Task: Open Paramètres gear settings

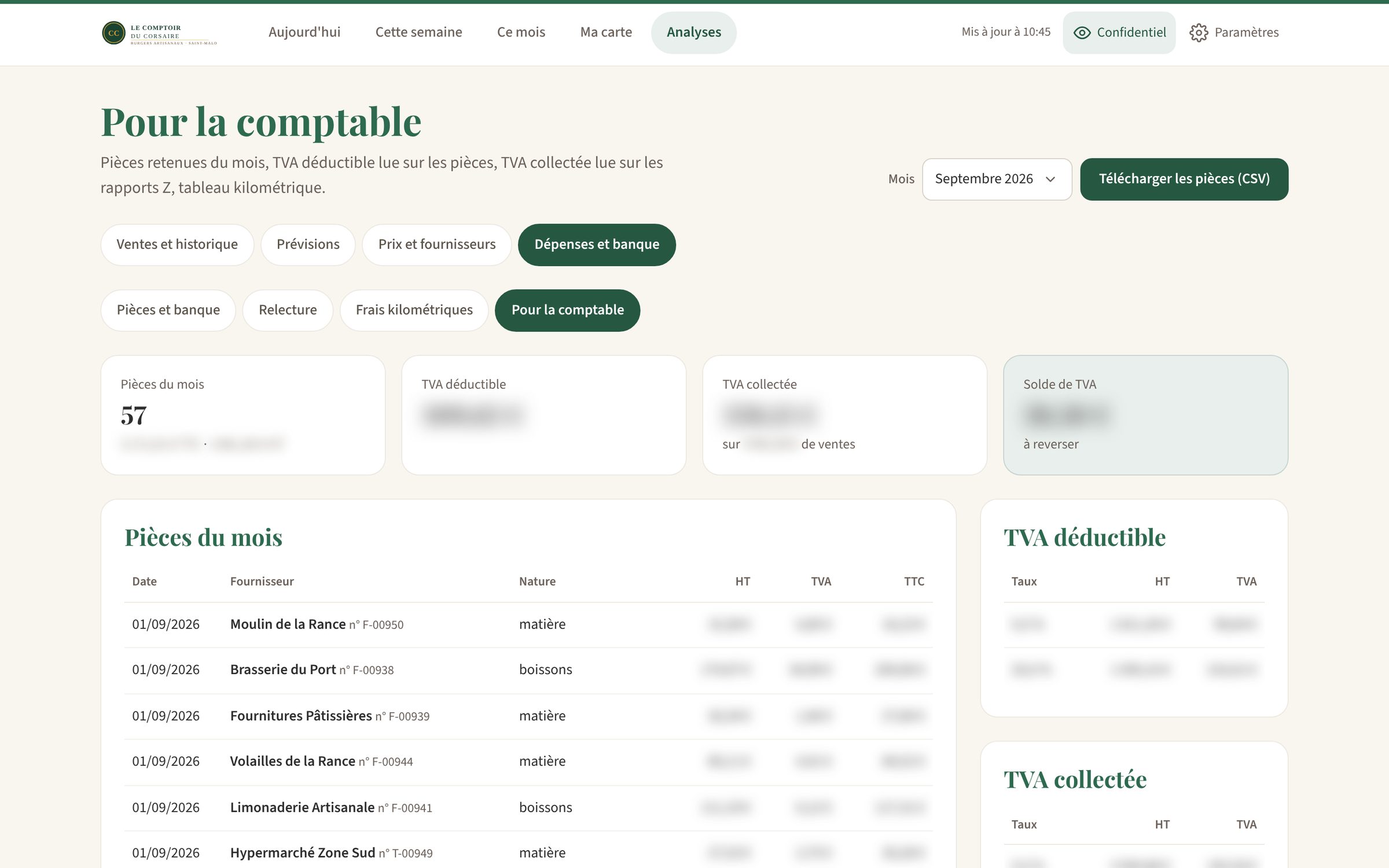Action: point(1234,32)
